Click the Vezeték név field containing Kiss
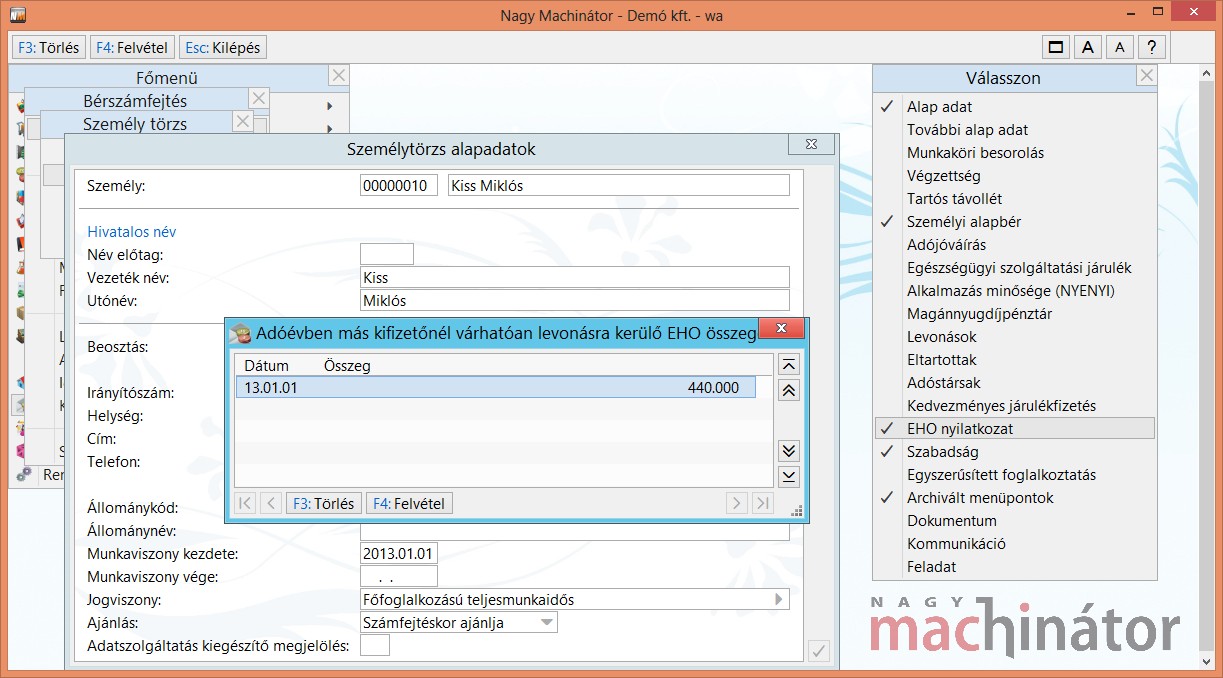 (x=574, y=277)
